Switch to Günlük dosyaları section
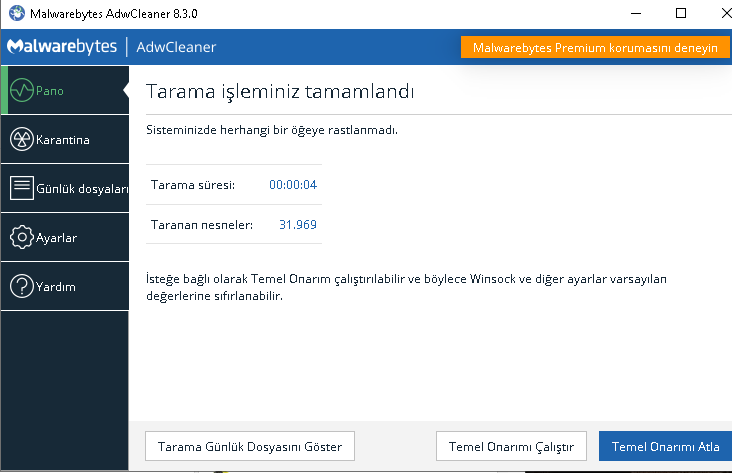732x473 pixels. pyautogui.click(x=65, y=188)
